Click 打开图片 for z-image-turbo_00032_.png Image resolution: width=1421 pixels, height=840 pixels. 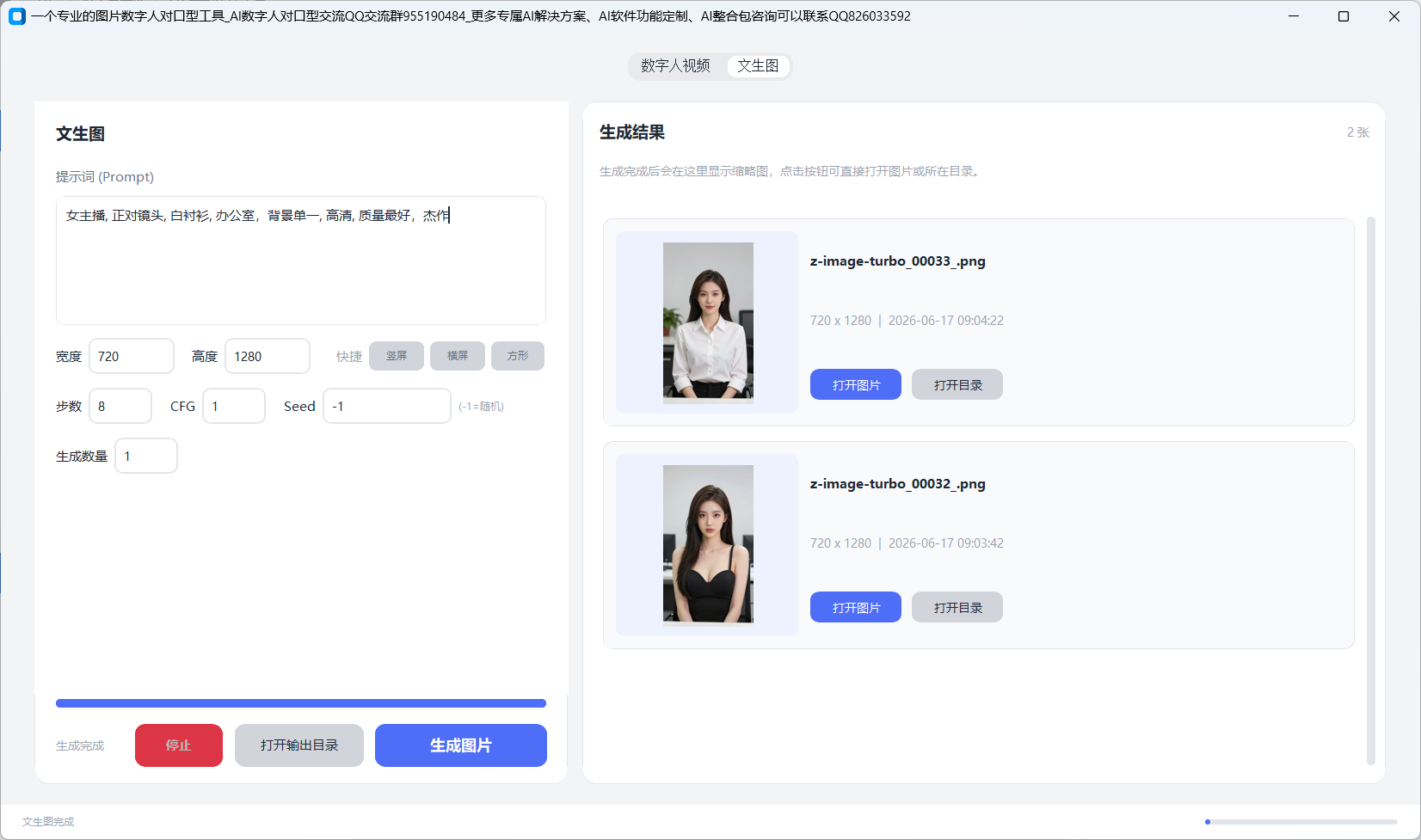[856, 607]
